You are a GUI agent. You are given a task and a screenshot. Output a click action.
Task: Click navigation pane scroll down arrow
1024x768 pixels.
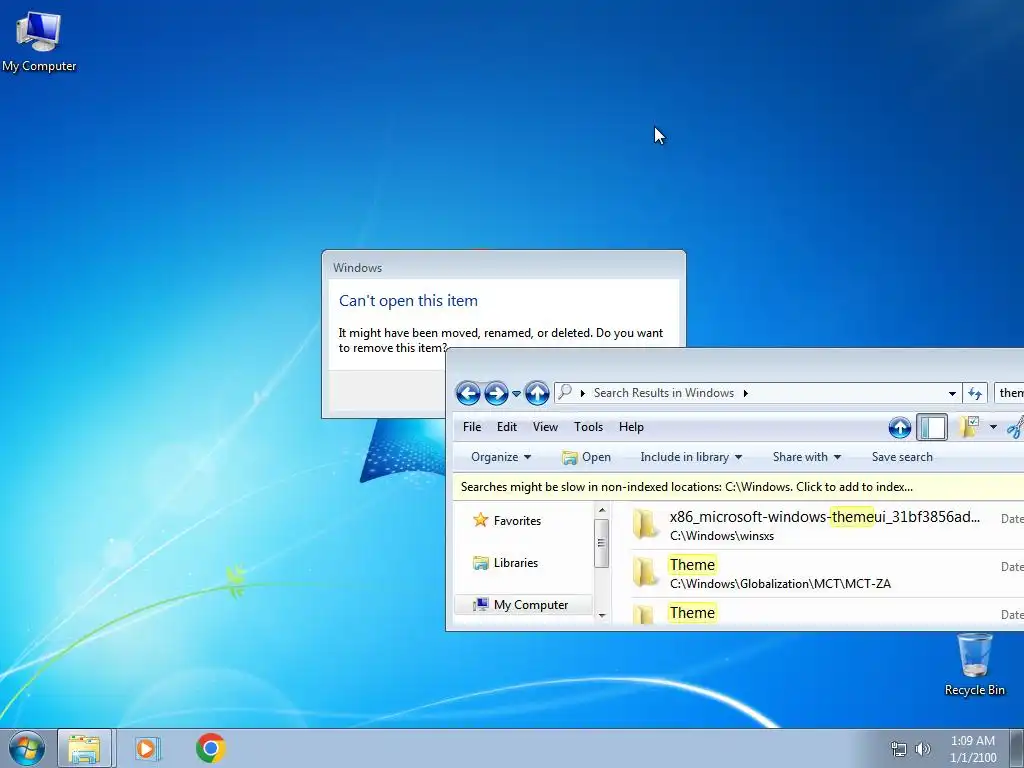point(602,615)
